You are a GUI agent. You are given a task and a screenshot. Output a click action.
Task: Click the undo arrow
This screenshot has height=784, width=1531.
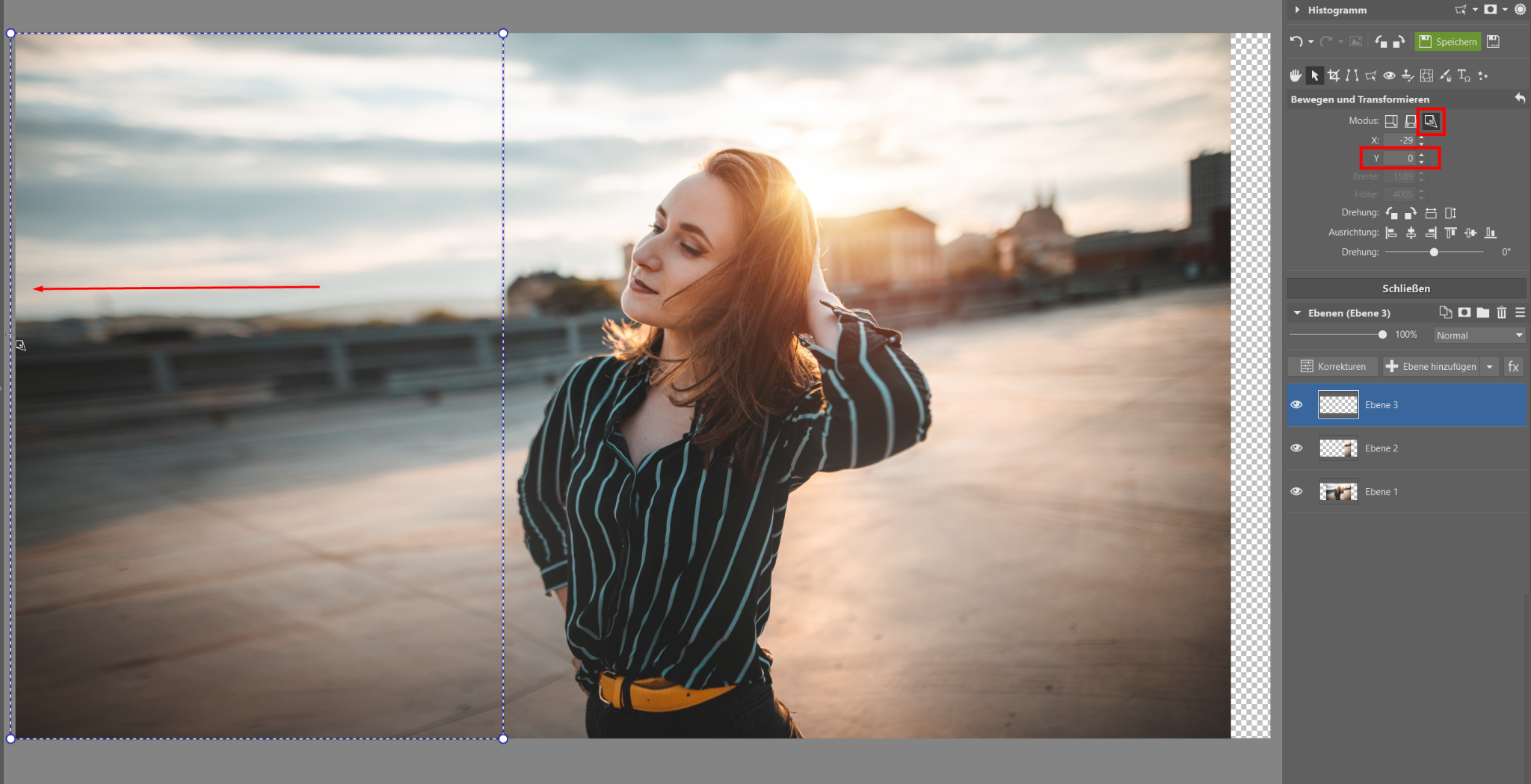[x=1296, y=42]
